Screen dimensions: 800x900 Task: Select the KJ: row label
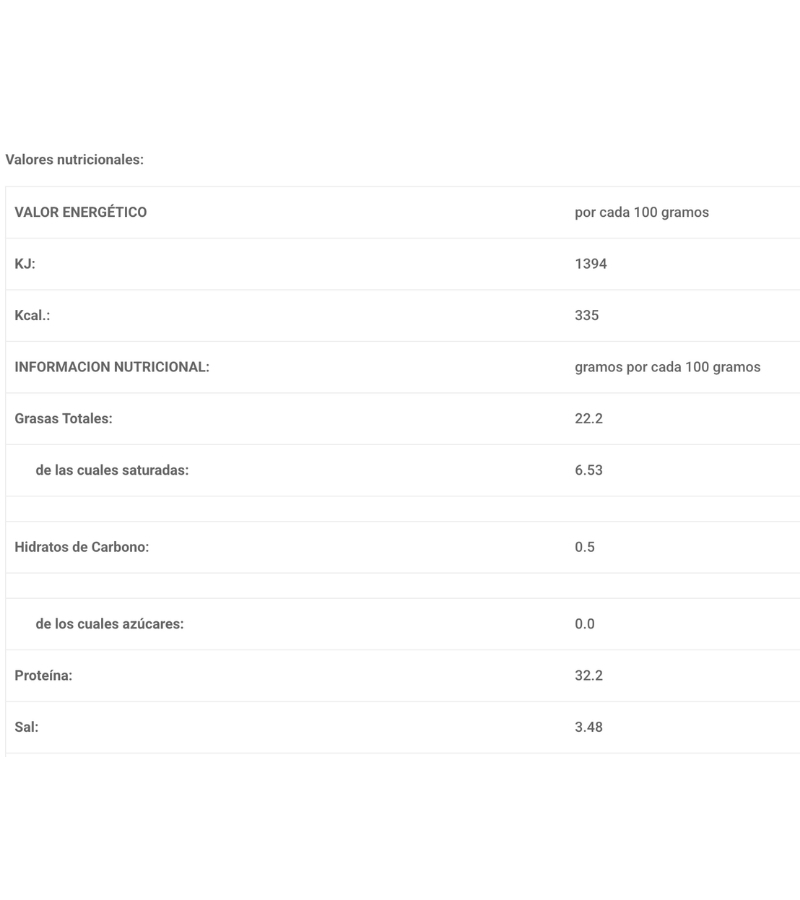(x=25, y=264)
